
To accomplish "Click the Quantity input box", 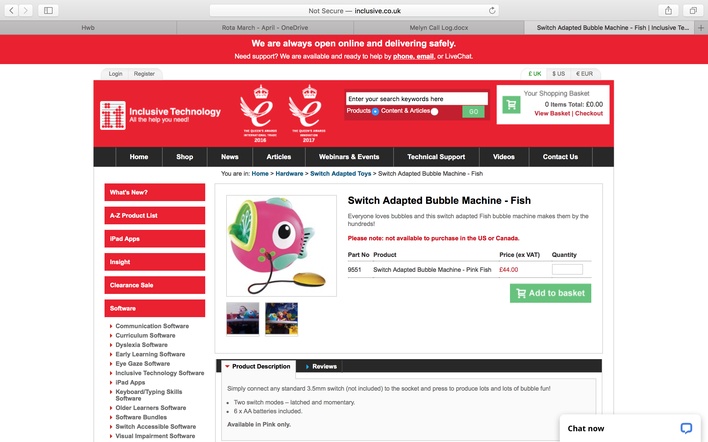I will (567, 270).
